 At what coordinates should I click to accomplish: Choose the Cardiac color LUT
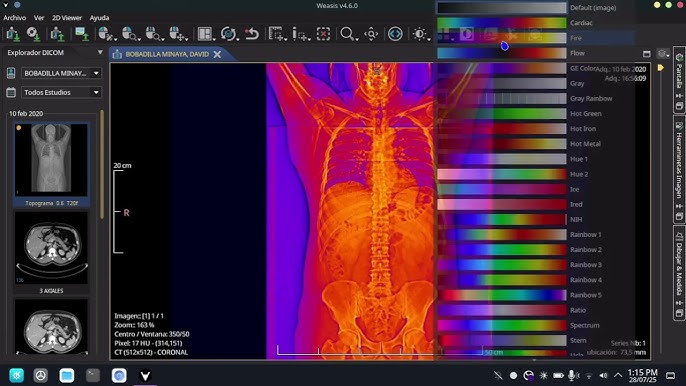(536, 23)
